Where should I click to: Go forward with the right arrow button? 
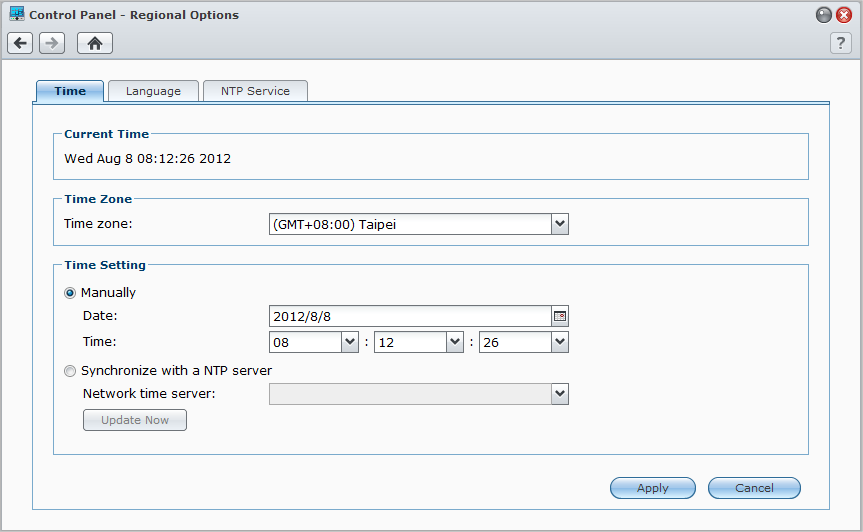coord(52,43)
